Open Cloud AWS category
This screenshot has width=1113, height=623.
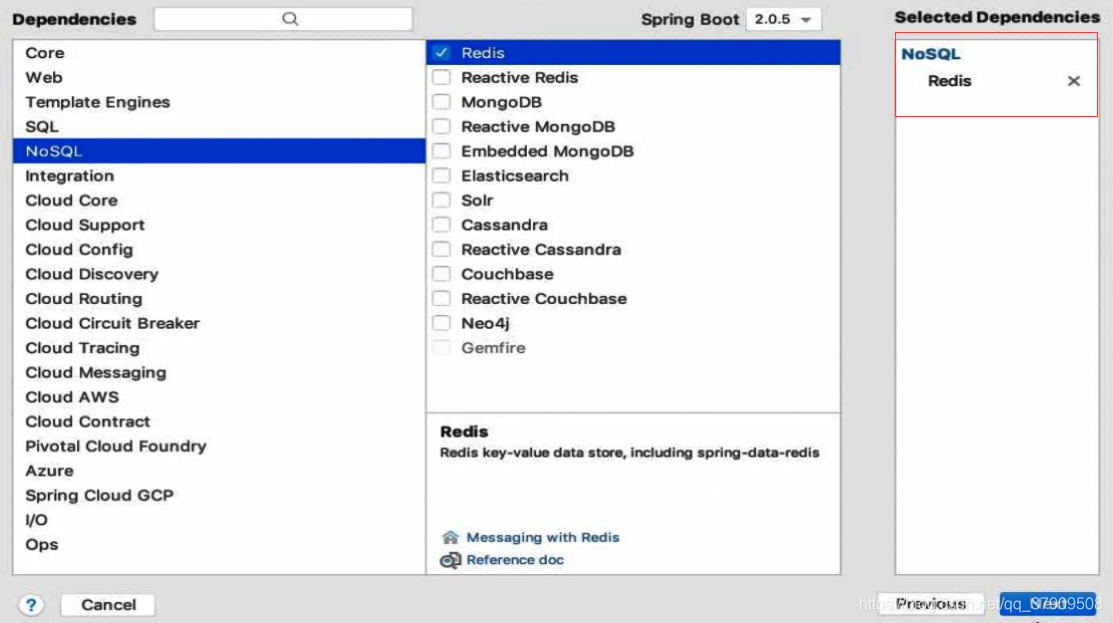pos(219,397)
